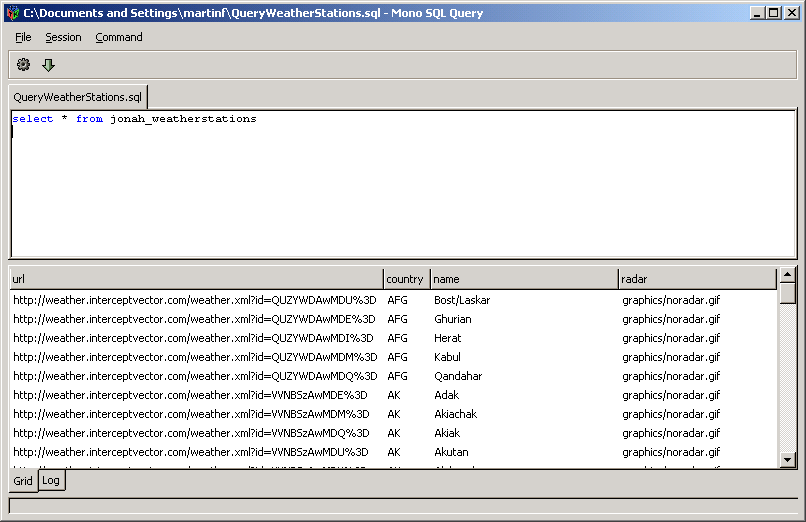Select the Kabul name cell
806x522 pixels.
pos(447,357)
